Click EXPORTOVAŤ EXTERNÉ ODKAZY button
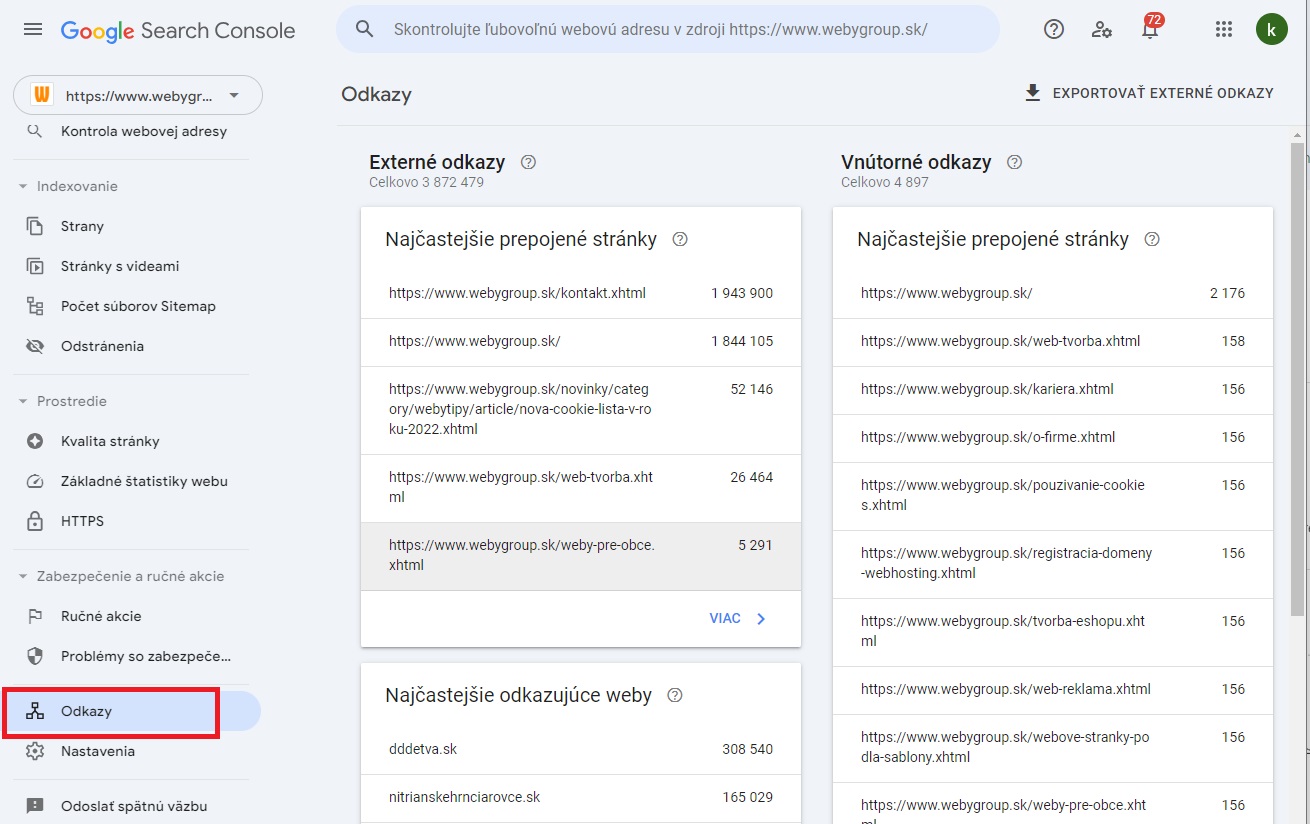This screenshot has height=824, width=1310. click(x=1149, y=93)
